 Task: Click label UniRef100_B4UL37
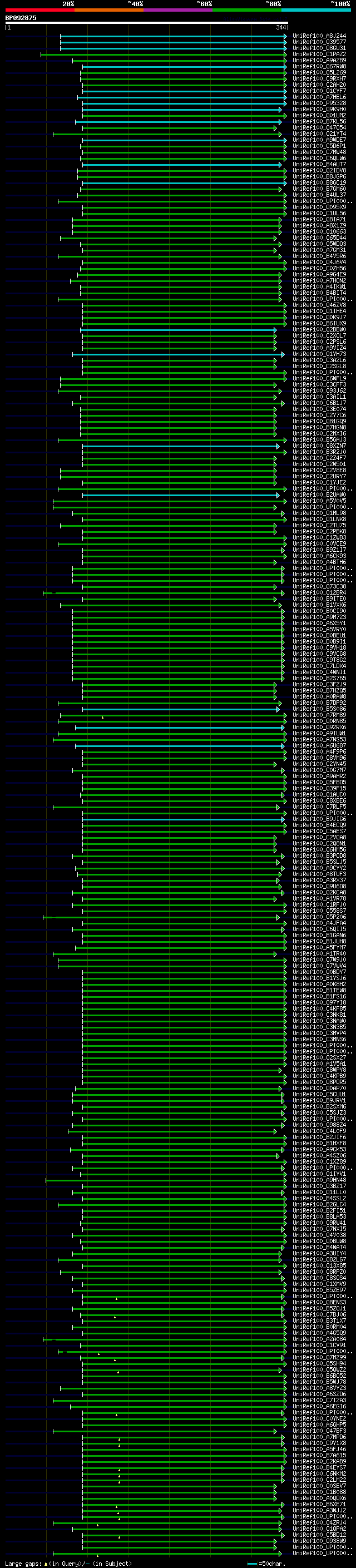[x=319, y=195]
